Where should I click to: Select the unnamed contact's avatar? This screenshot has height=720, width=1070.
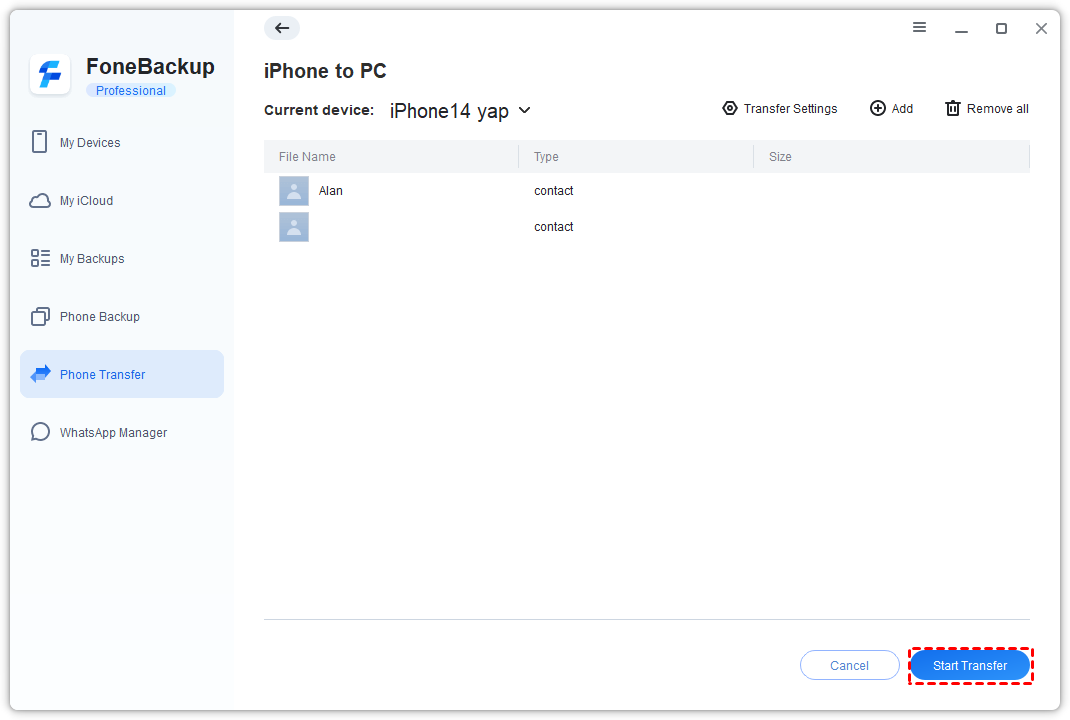pos(294,227)
